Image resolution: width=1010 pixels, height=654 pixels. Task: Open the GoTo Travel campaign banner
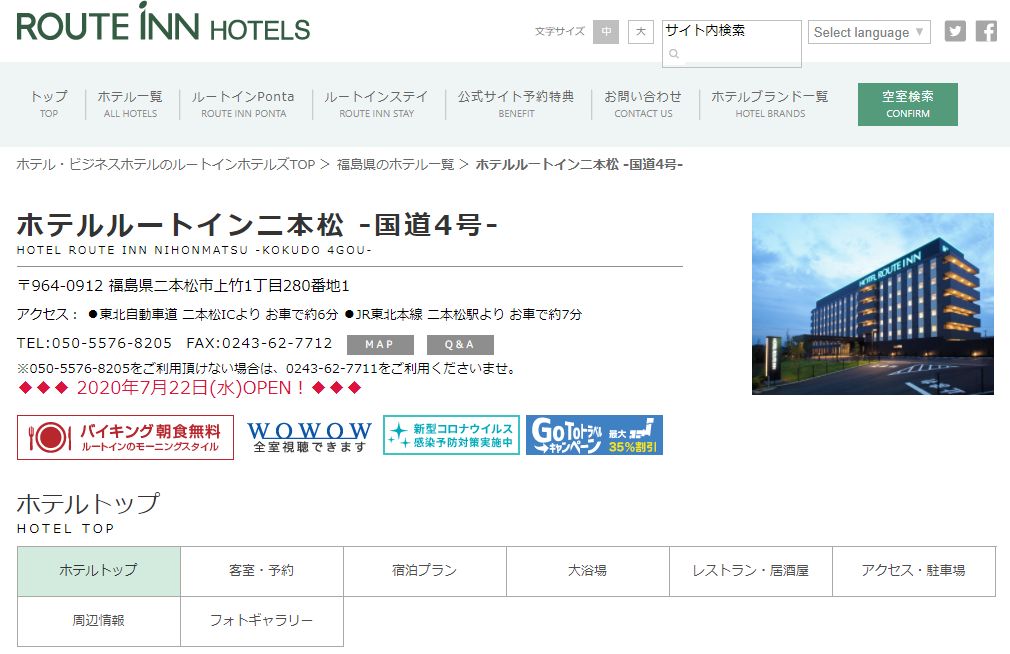(x=594, y=435)
